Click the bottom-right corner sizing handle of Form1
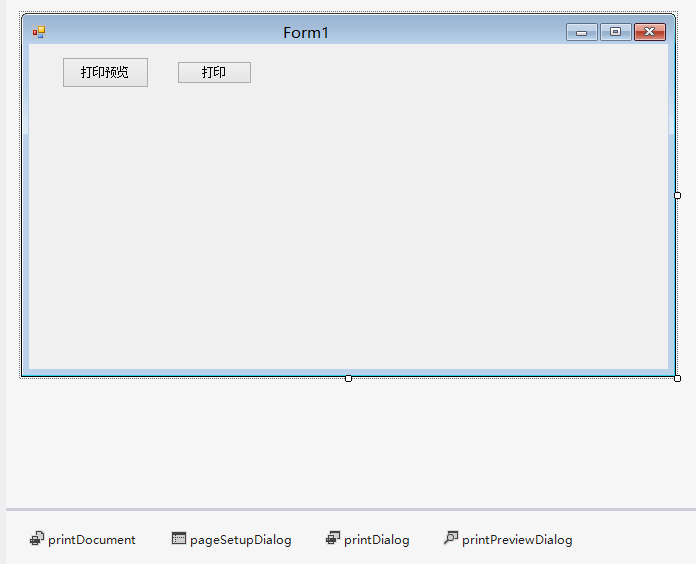The height and width of the screenshot is (564, 696). click(677, 378)
